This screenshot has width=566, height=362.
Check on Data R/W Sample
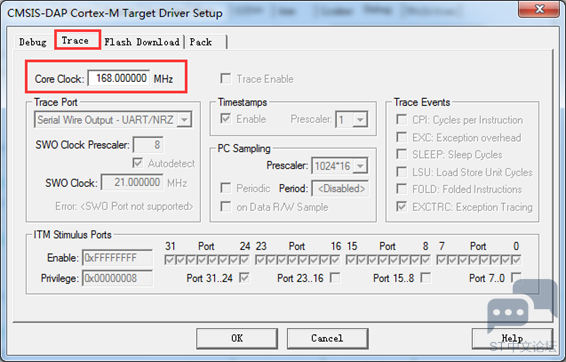[226, 206]
